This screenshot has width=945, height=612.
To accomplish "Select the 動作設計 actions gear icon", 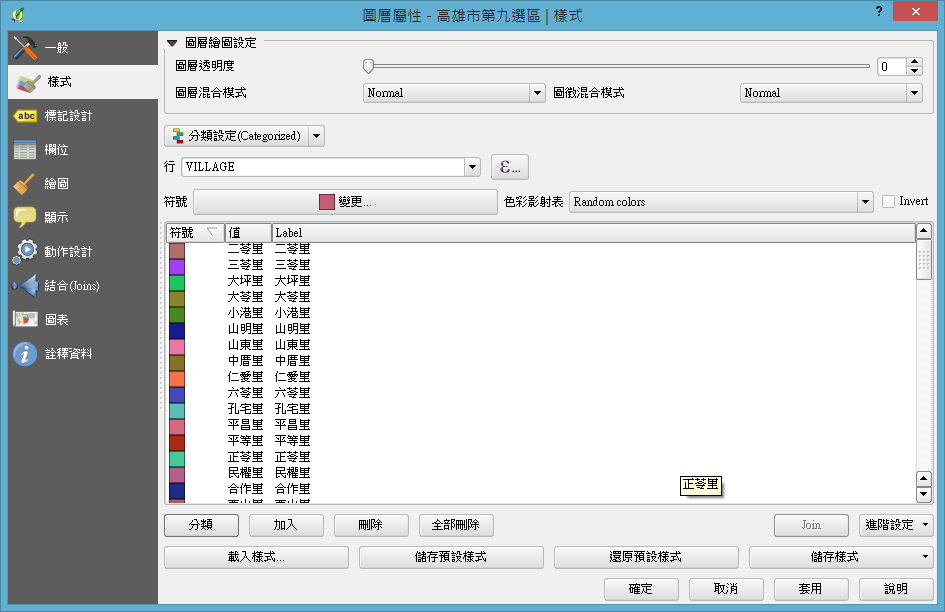I will click(26, 252).
